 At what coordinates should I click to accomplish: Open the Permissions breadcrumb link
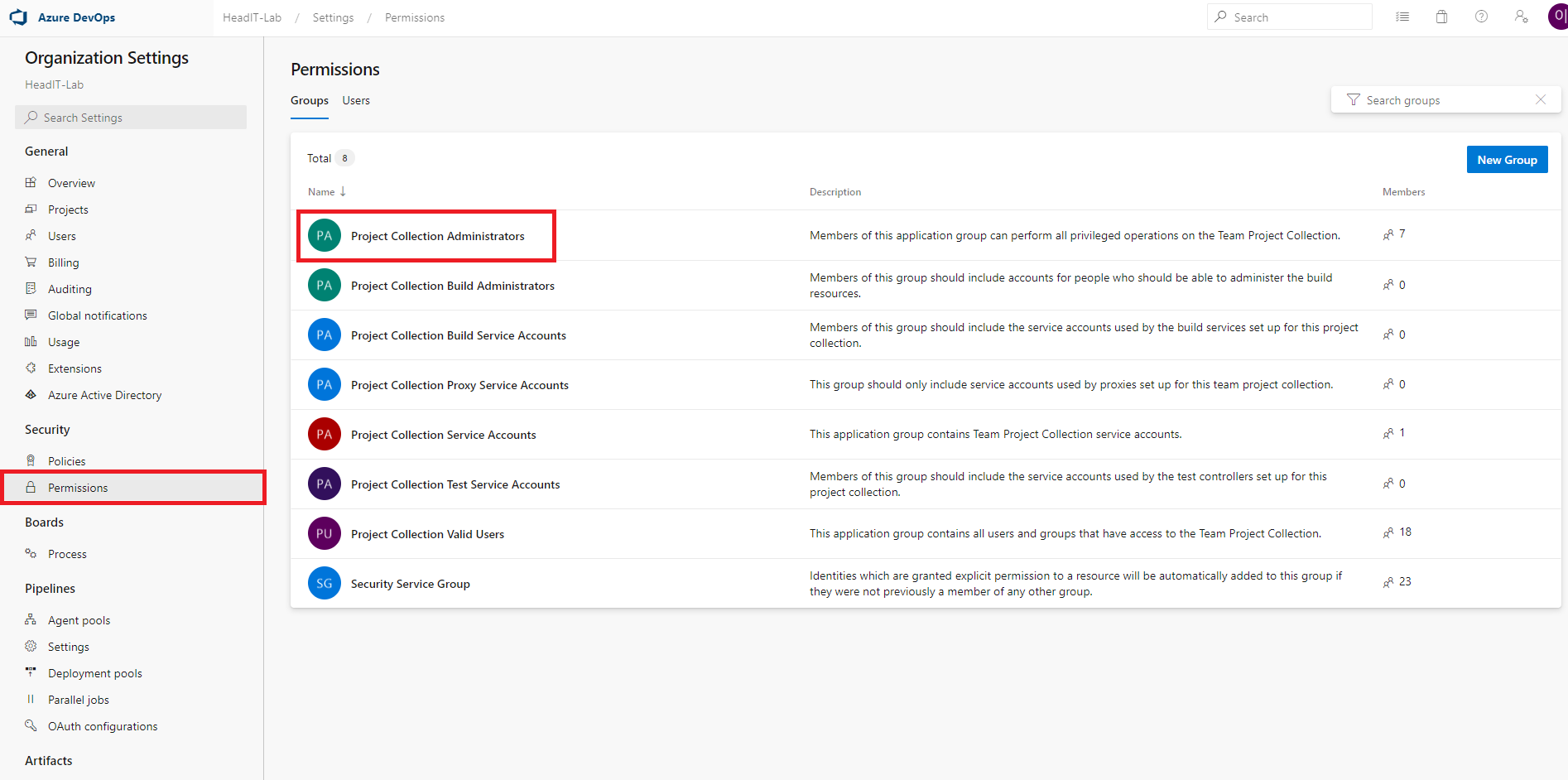click(415, 17)
